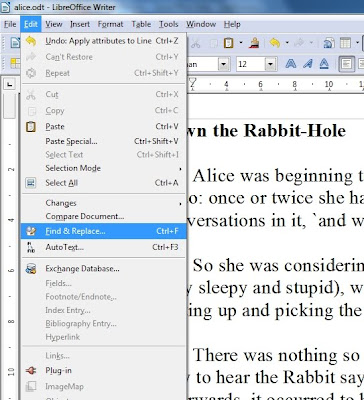Click the Bibliography Entry... menu entry

tap(103, 323)
